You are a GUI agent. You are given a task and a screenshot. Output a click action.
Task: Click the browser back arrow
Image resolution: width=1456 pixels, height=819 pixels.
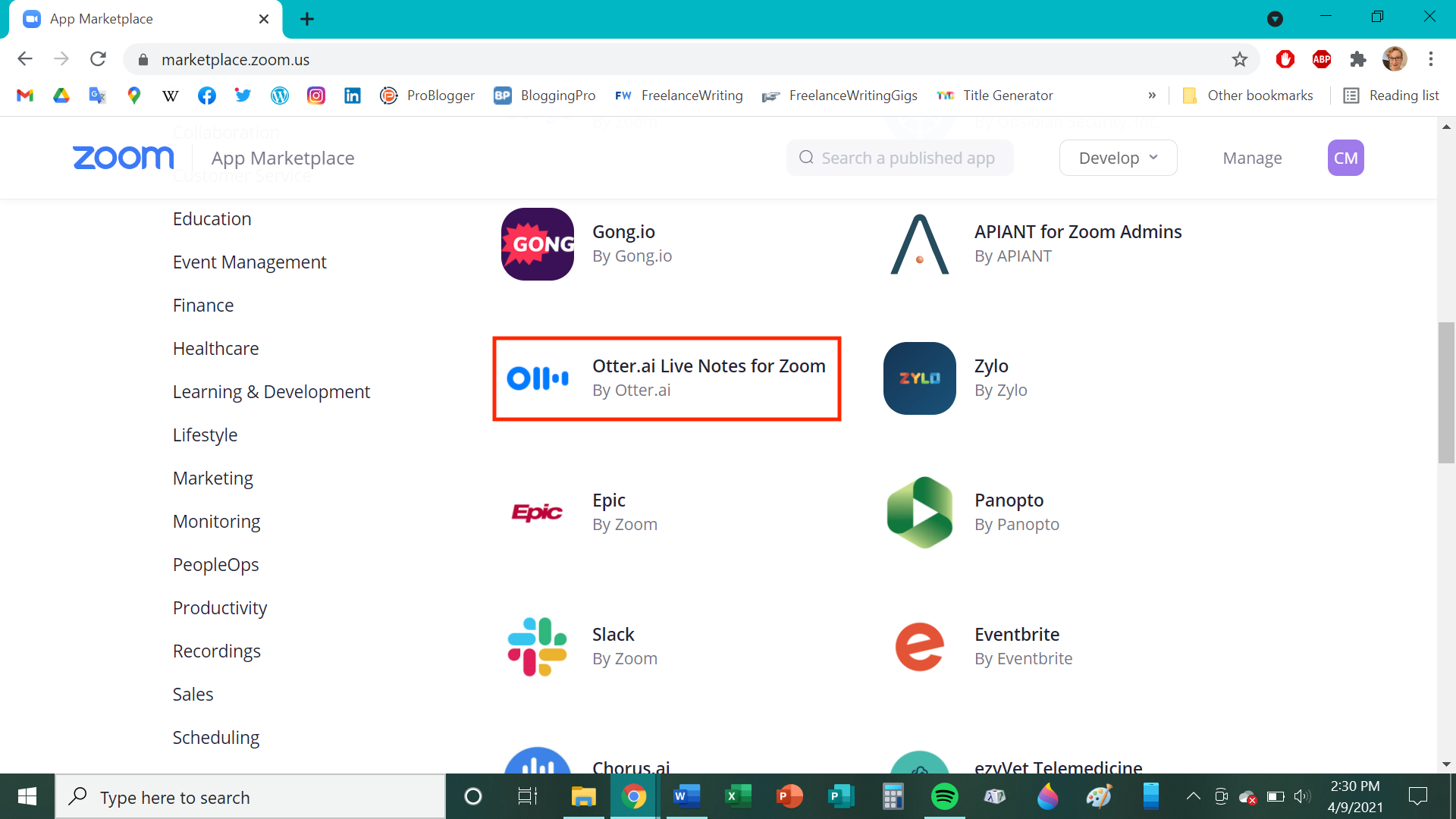[x=25, y=59]
